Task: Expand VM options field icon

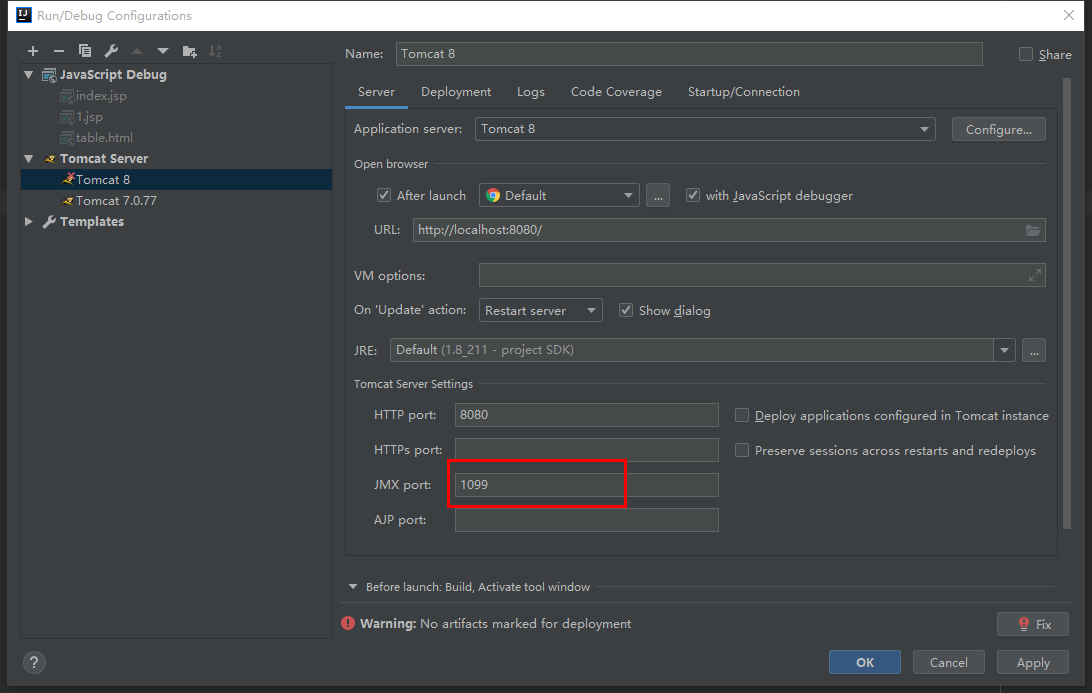Action: 1035,275
